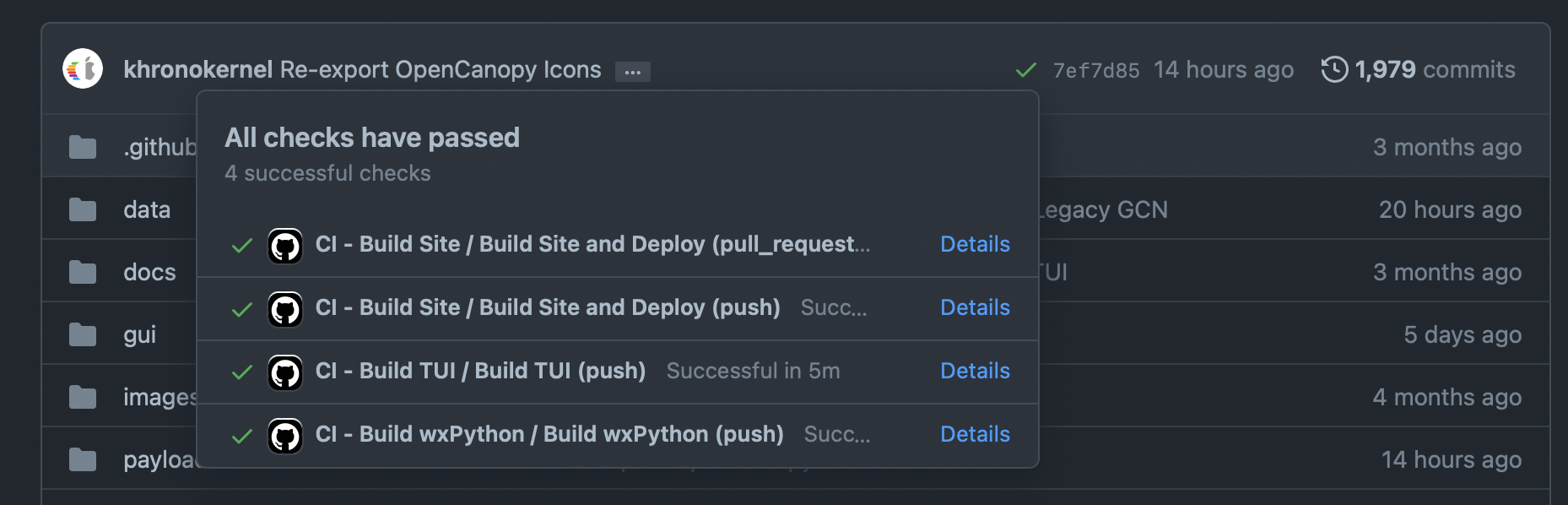Click the khronokernel user avatar

83,69
